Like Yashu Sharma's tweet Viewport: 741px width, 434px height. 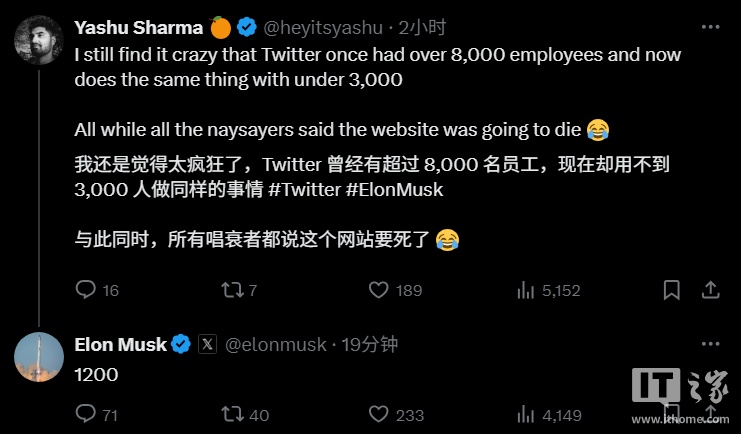coord(378,290)
